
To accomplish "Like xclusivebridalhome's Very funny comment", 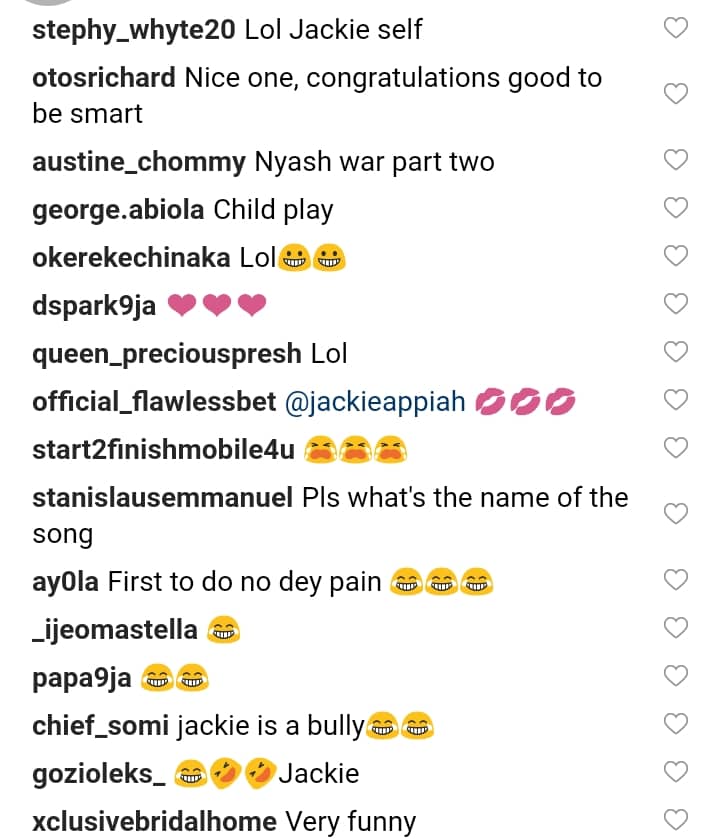I will (677, 820).
